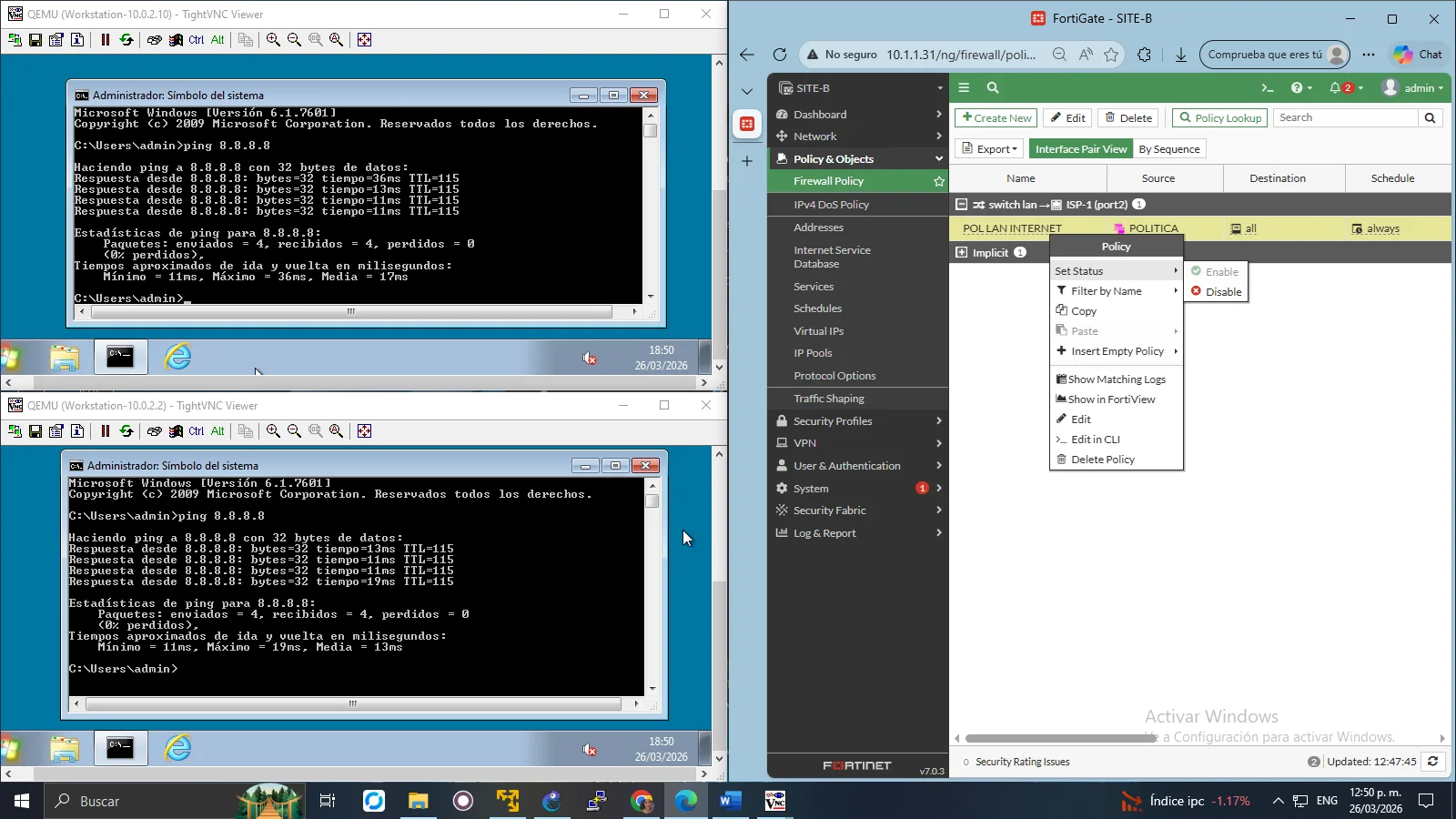Click into the policy Search field

[1346, 117]
